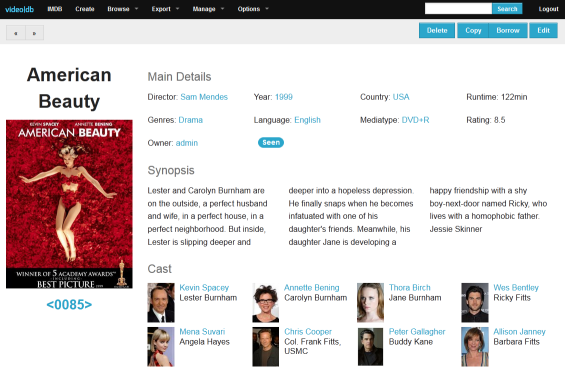565x368 pixels.
Task: Select the 'Rating: 8.5' text
Action: pyautogui.click(x=486, y=120)
